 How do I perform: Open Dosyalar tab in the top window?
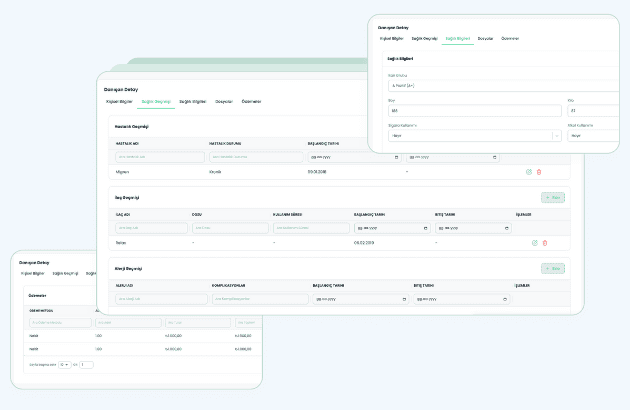pos(486,38)
